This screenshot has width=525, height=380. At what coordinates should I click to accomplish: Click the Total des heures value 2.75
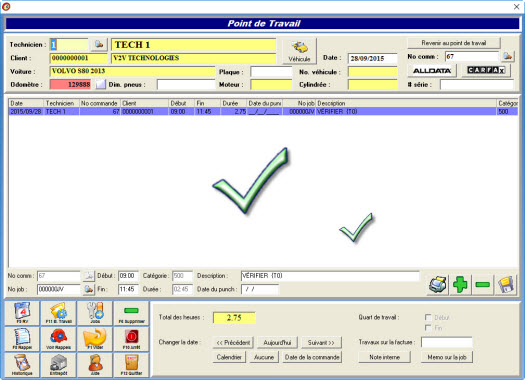234,317
